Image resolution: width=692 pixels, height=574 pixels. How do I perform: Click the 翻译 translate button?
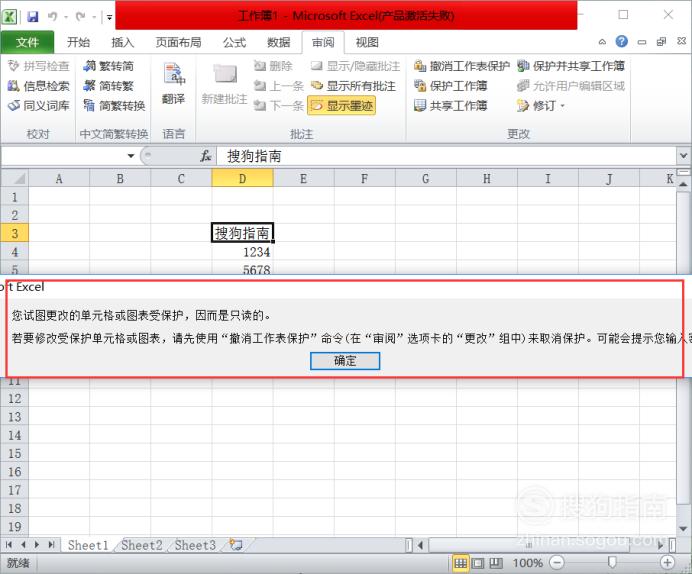173,84
